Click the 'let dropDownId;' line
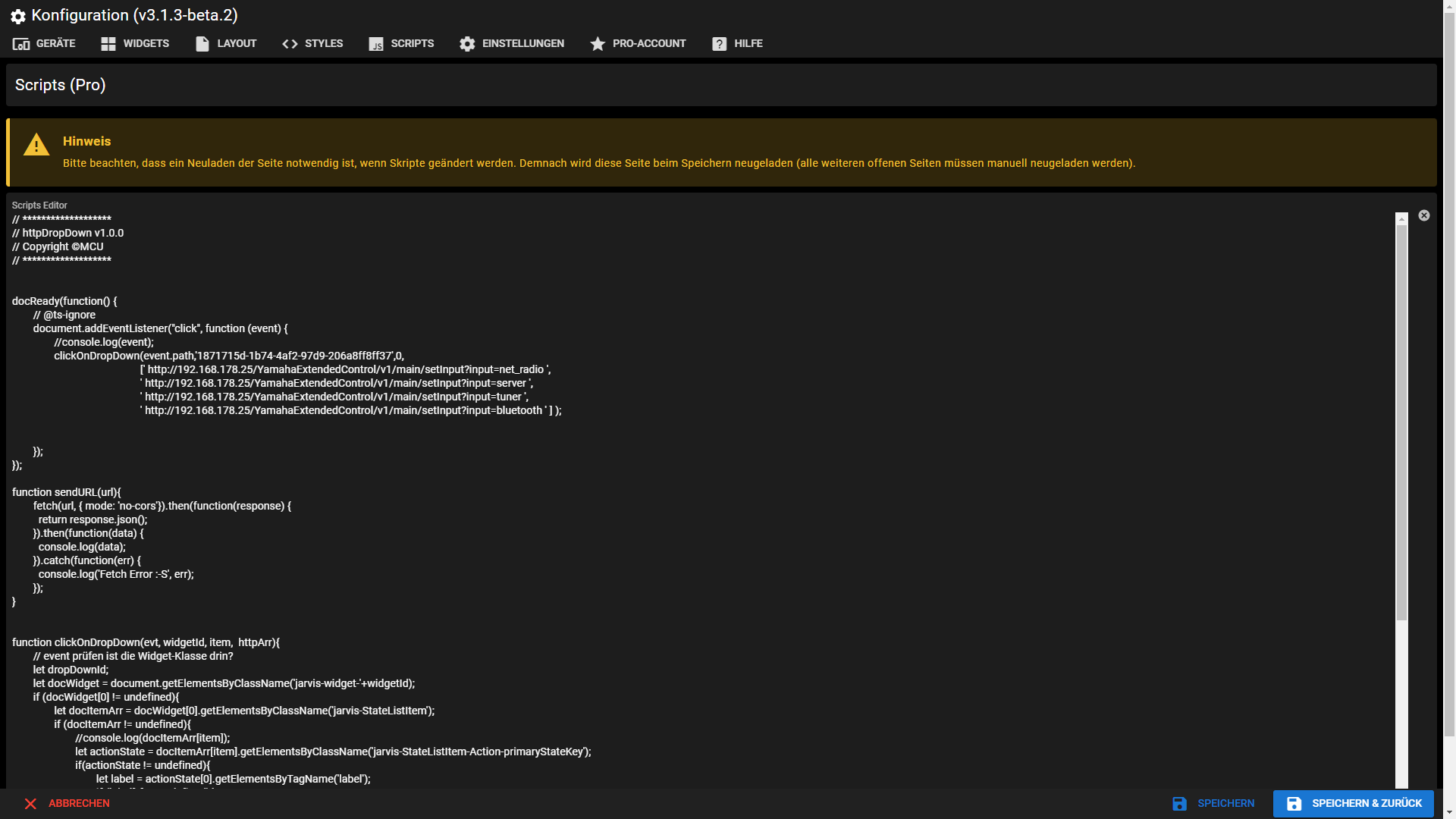This screenshot has width=1456, height=819. [x=71, y=670]
